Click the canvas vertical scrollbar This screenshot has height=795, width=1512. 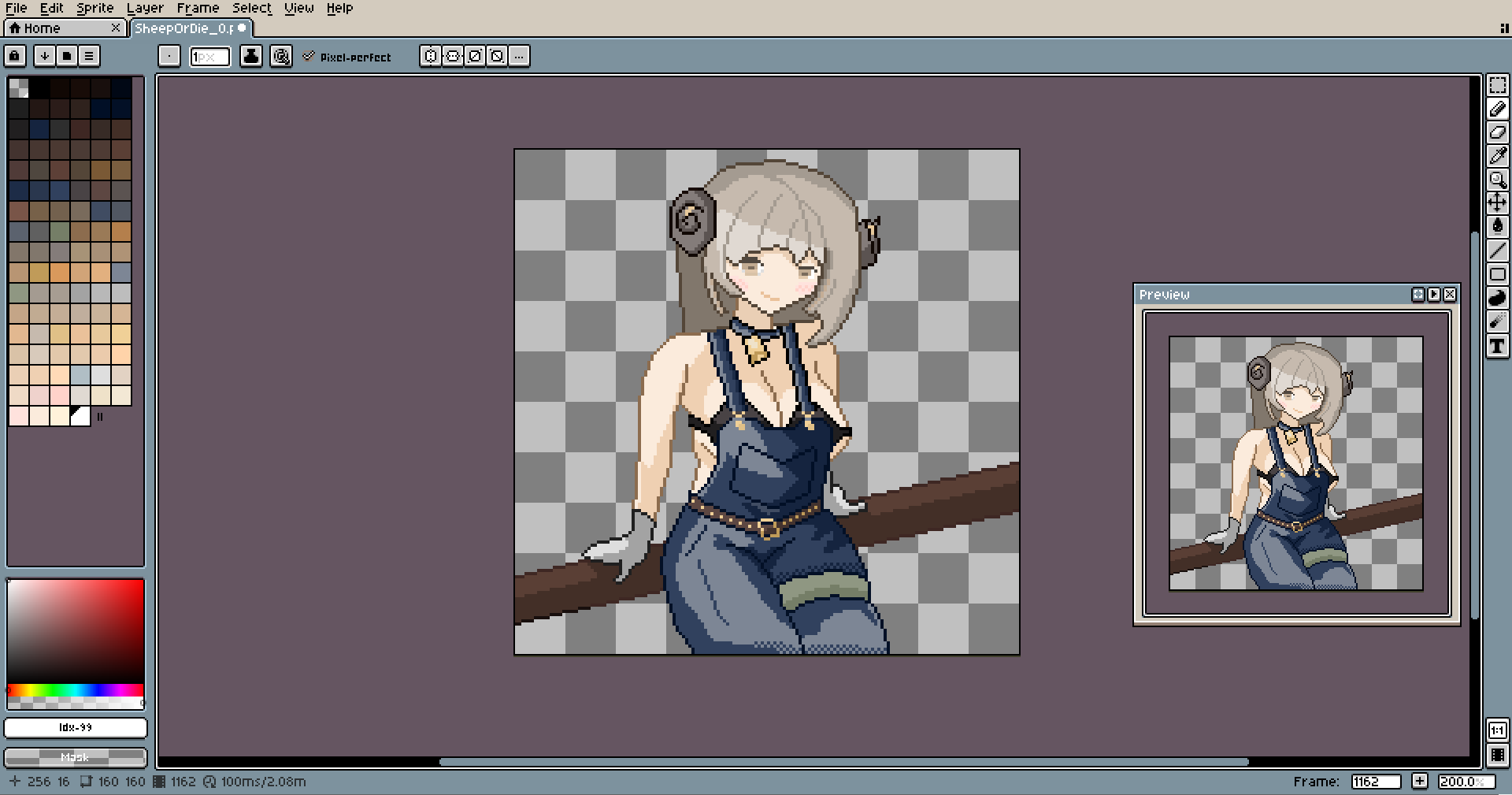(1475, 424)
